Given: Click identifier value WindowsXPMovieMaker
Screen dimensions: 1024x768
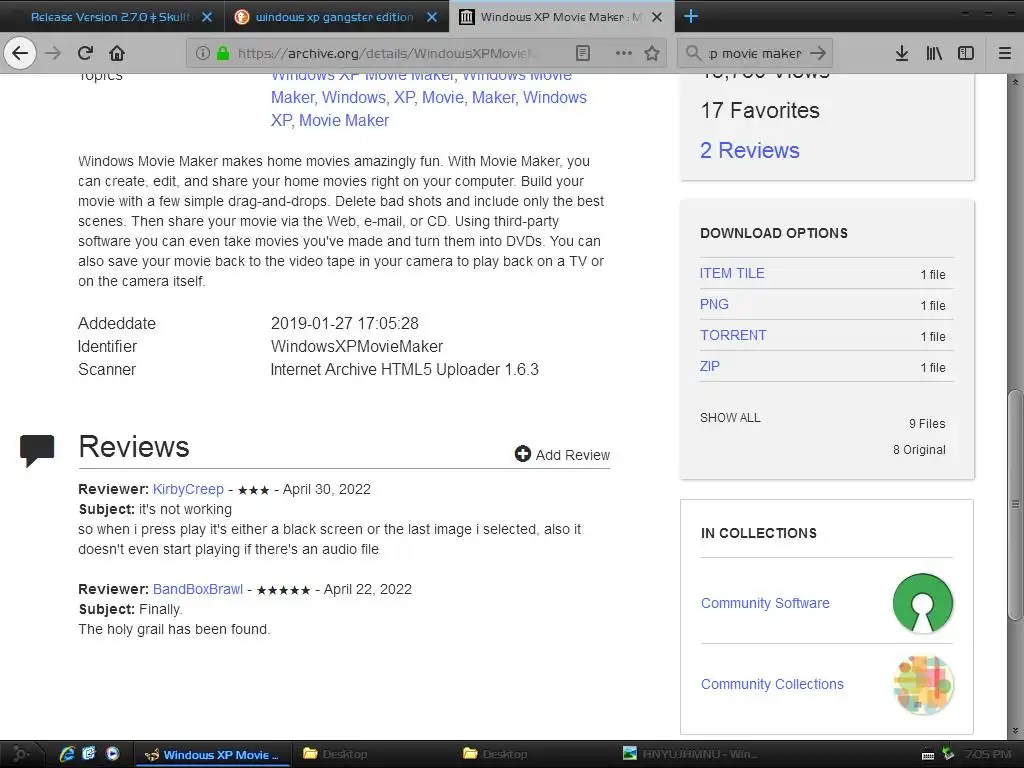Looking at the screenshot, I should [x=357, y=346].
